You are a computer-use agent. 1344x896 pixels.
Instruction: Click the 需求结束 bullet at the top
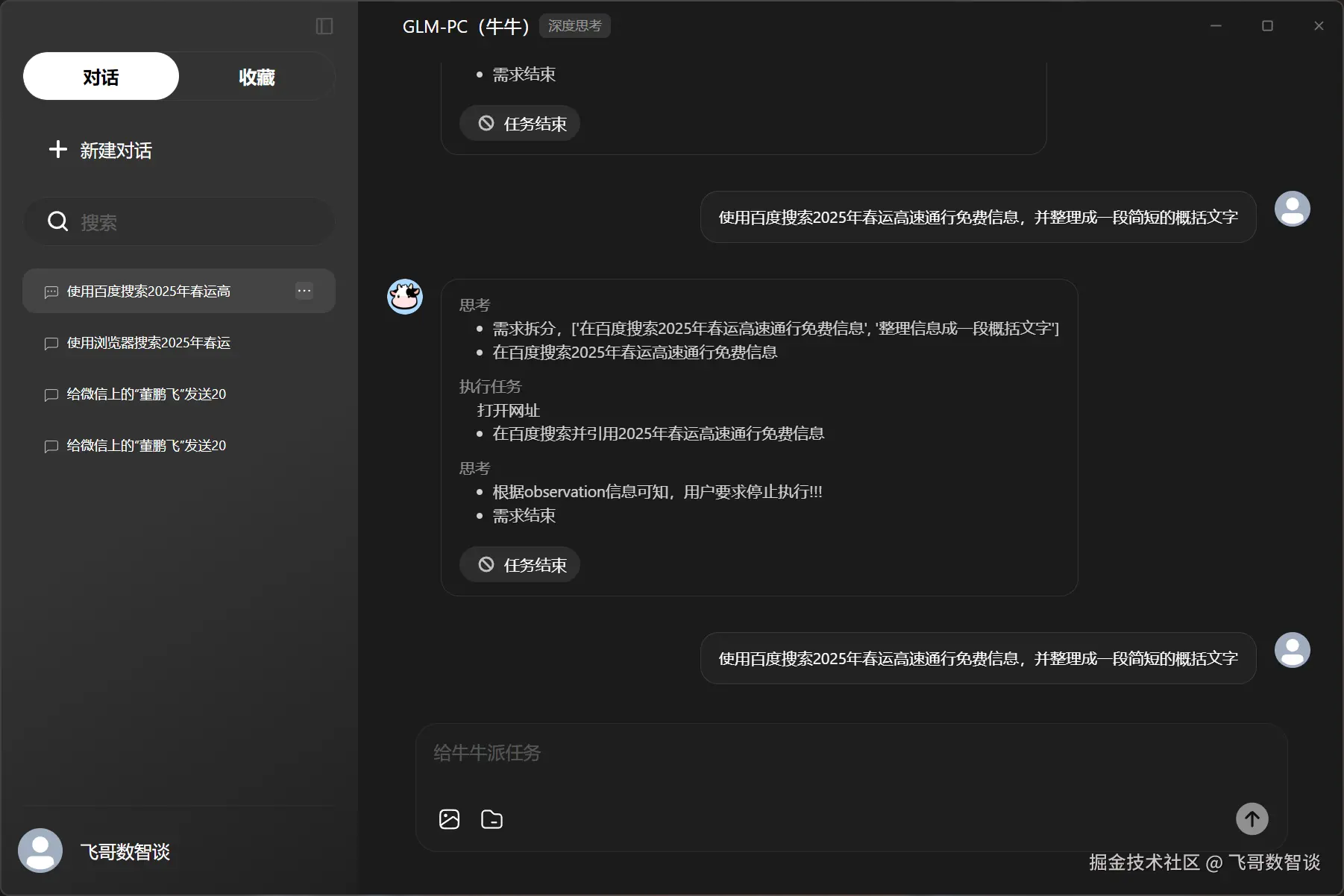[x=524, y=75]
